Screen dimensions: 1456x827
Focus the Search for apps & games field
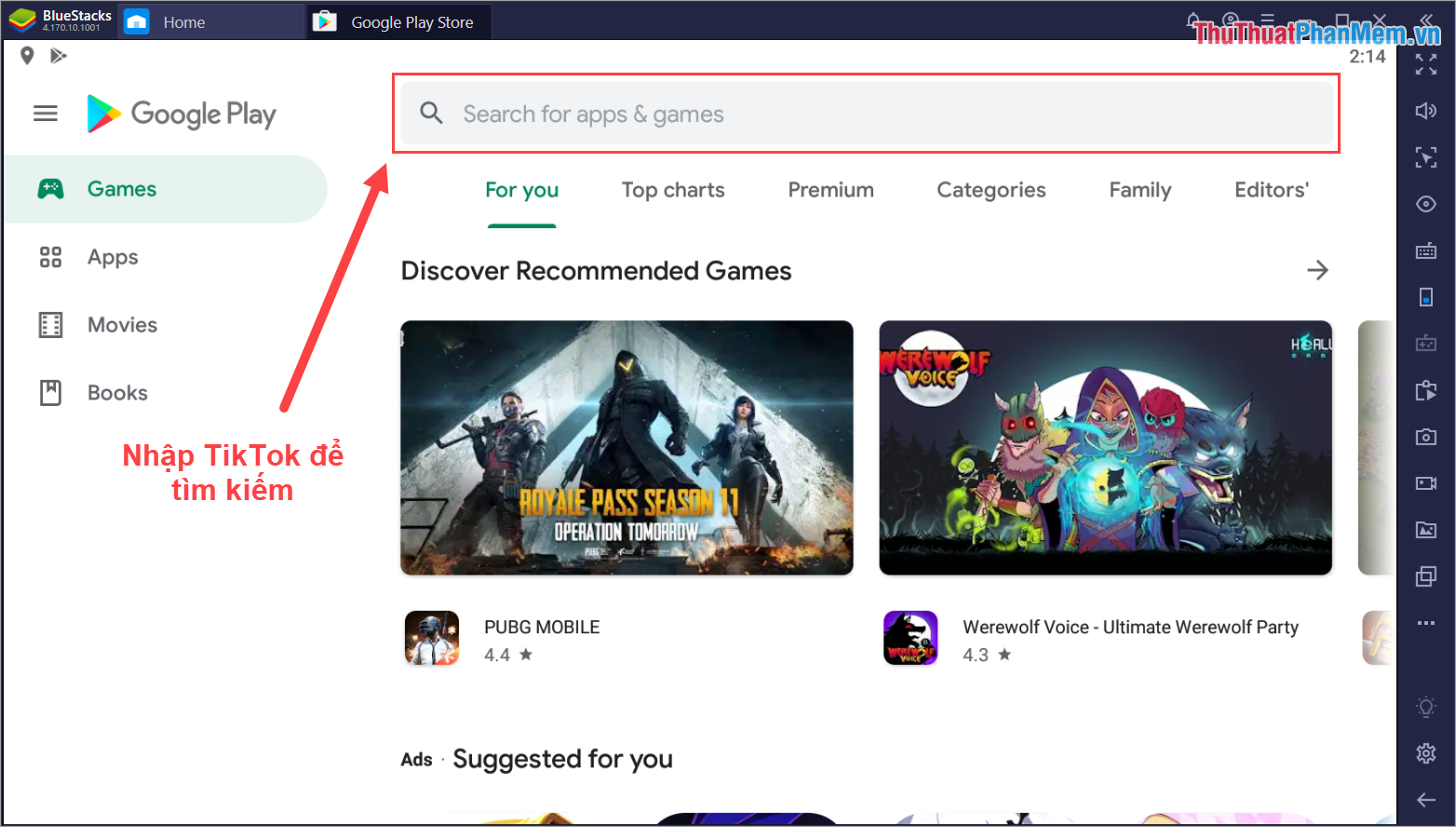click(x=867, y=114)
